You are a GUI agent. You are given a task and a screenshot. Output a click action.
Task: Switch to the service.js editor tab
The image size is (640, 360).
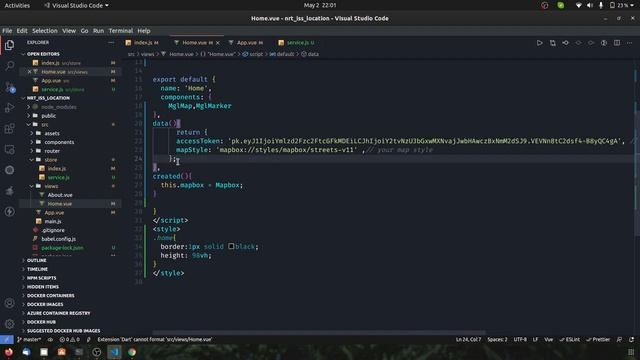298,43
